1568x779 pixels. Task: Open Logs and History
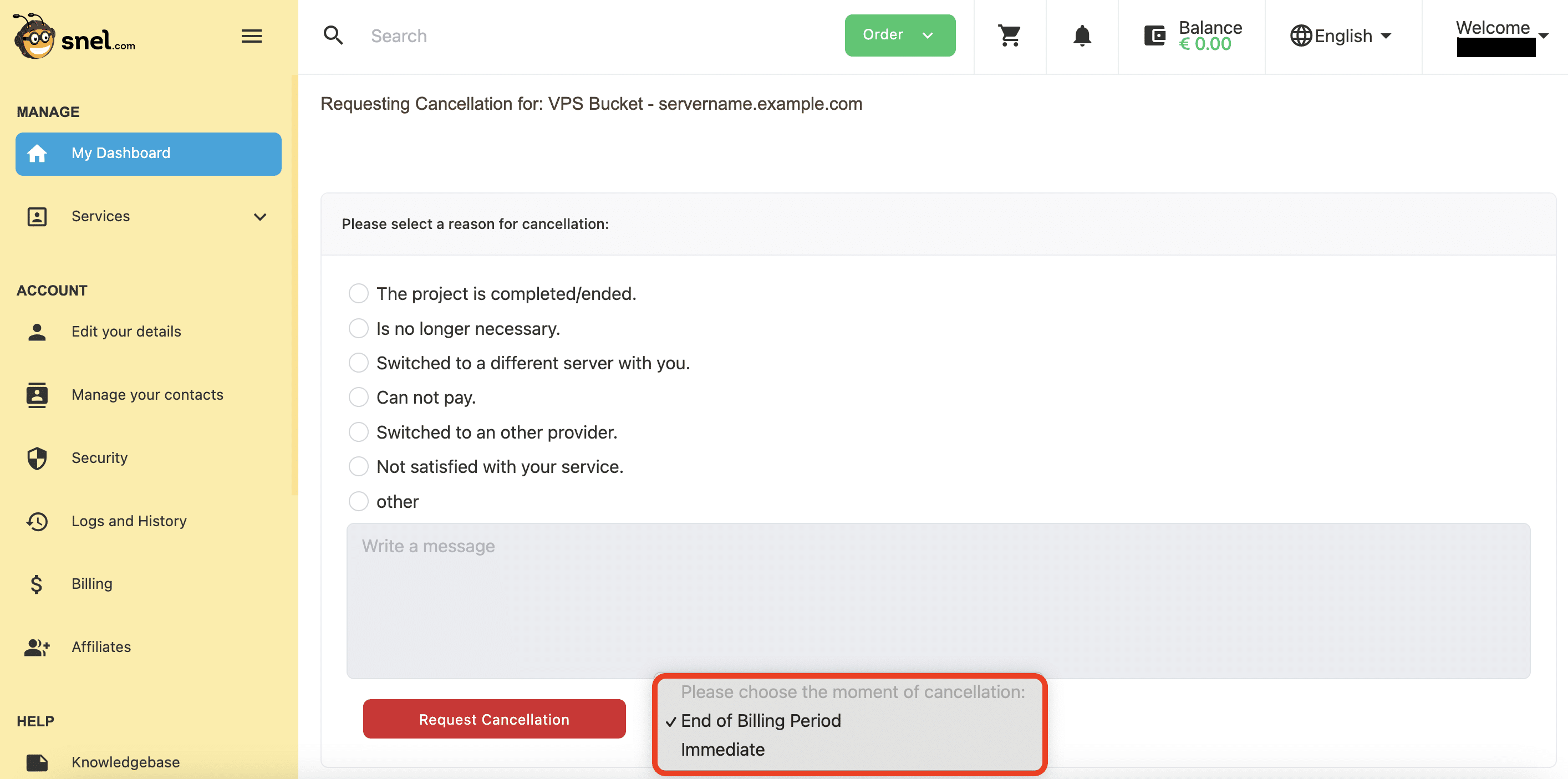click(x=129, y=522)
